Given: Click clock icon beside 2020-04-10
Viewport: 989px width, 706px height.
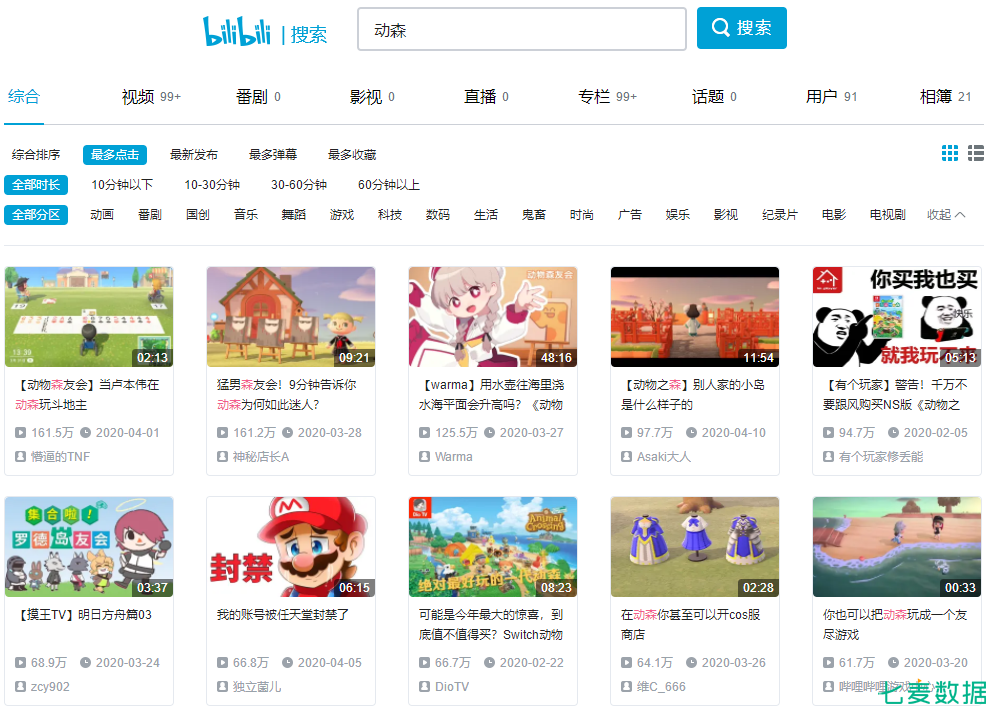Looking at the screenshot, I should point(691,433).
